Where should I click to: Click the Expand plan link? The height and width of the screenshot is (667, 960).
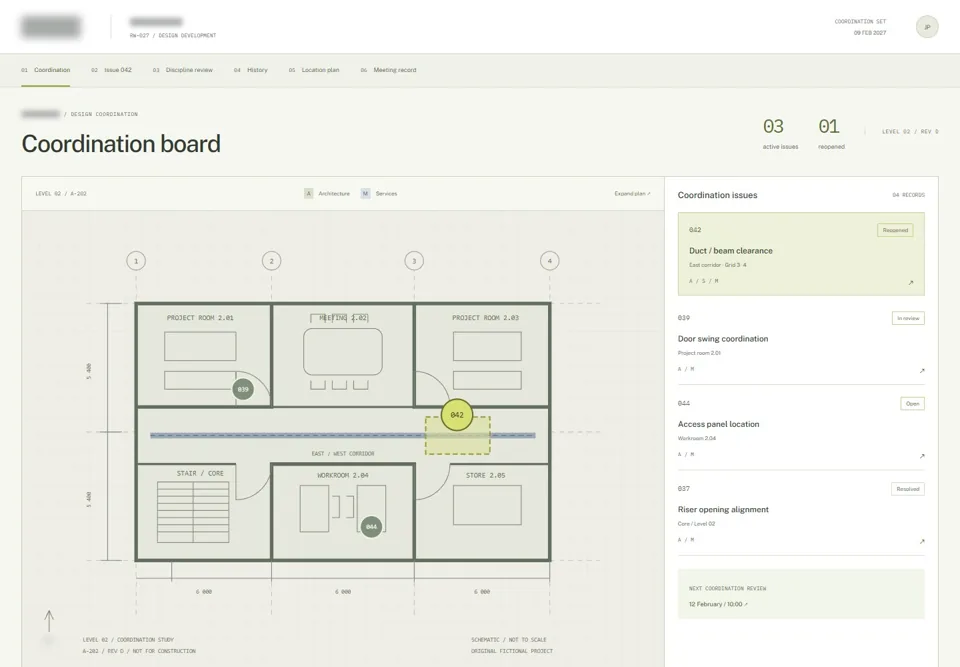point(632,194)
